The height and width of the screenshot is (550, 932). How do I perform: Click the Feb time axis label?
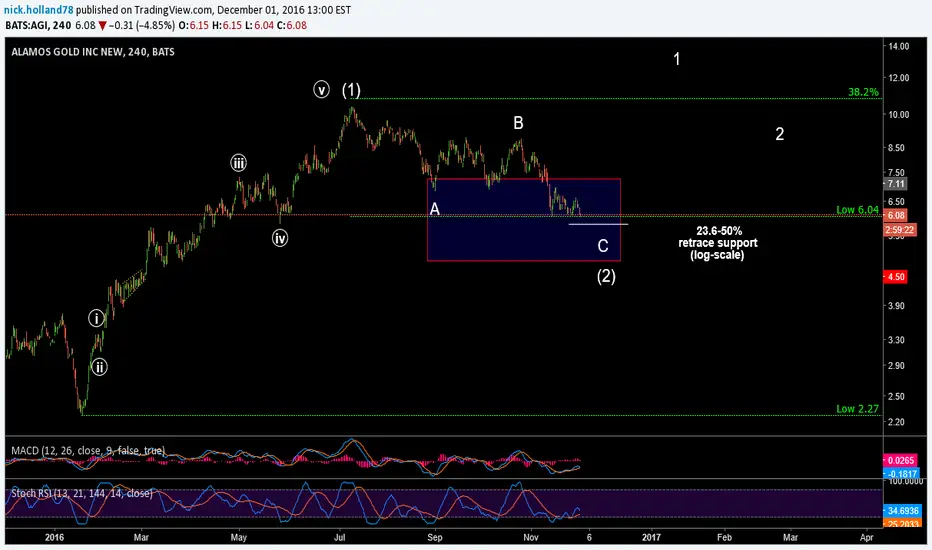click(724, 537)
